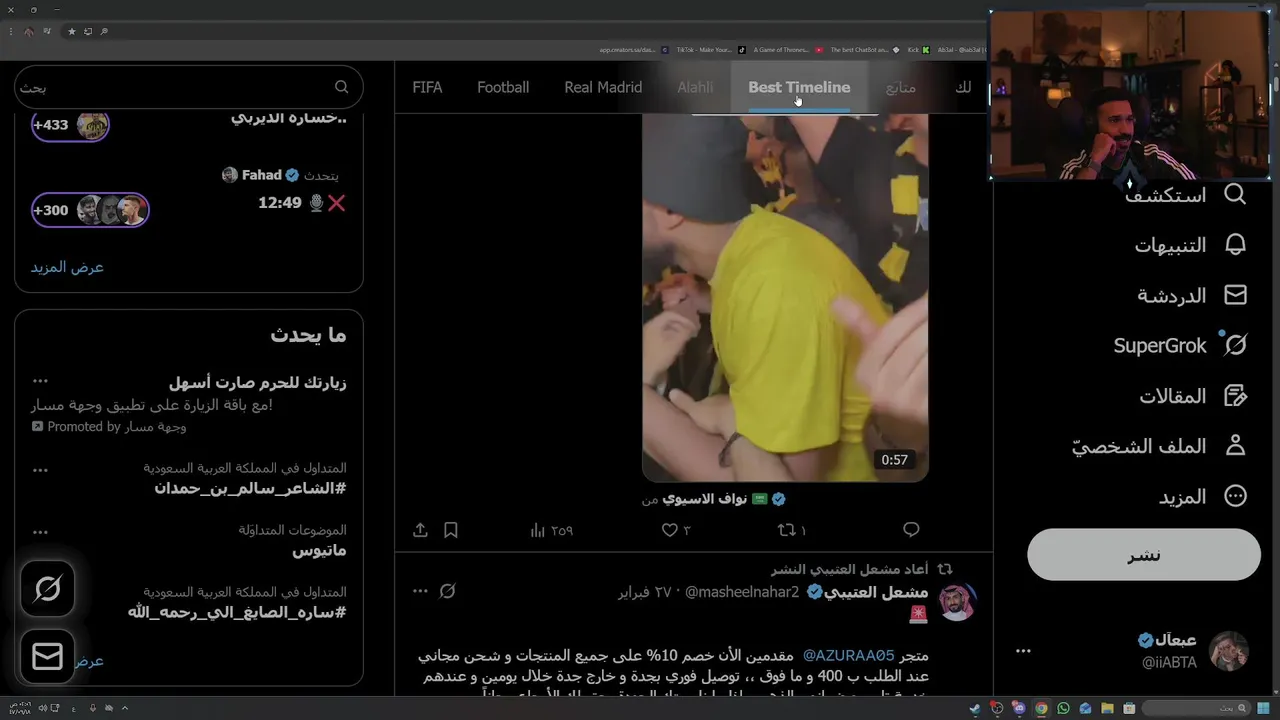
Task: Switch to FIFA timeline tab
Action: point(427,87)
